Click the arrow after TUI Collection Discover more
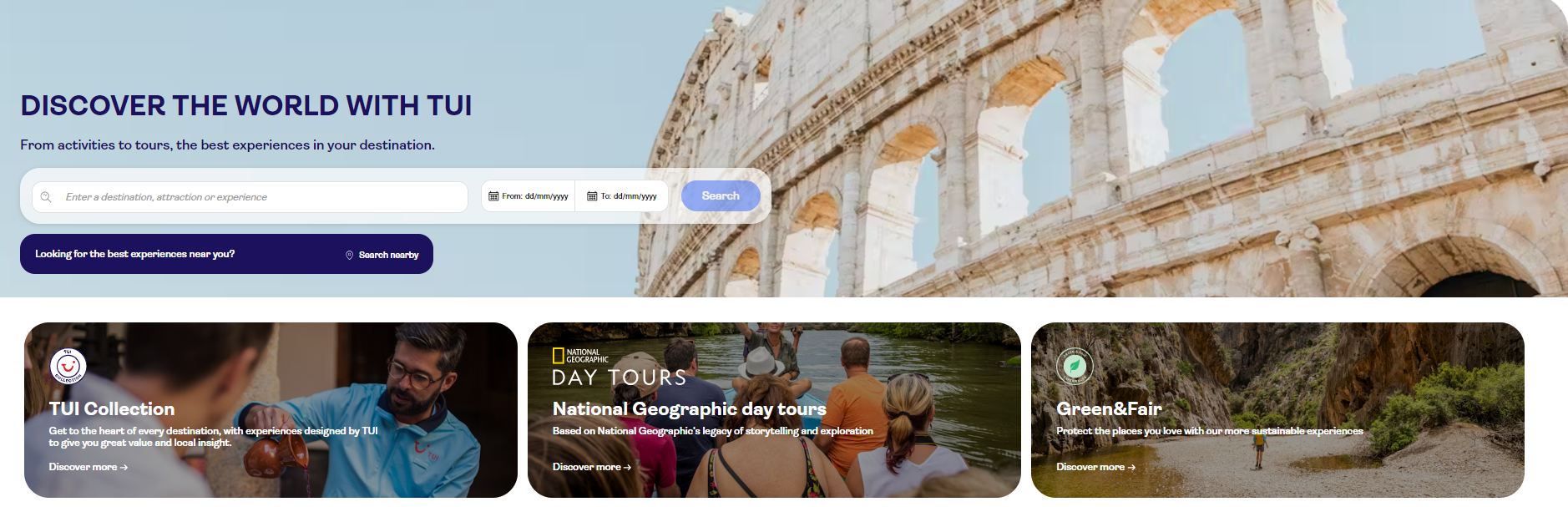The width and height of the screenshot is (1568, 507). [124, 468]
